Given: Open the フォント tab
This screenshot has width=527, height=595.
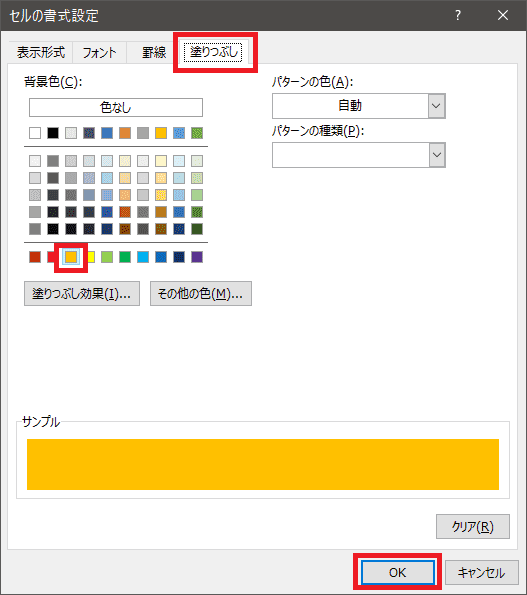Looking at the screenshot, I should (x=99, y=52).
